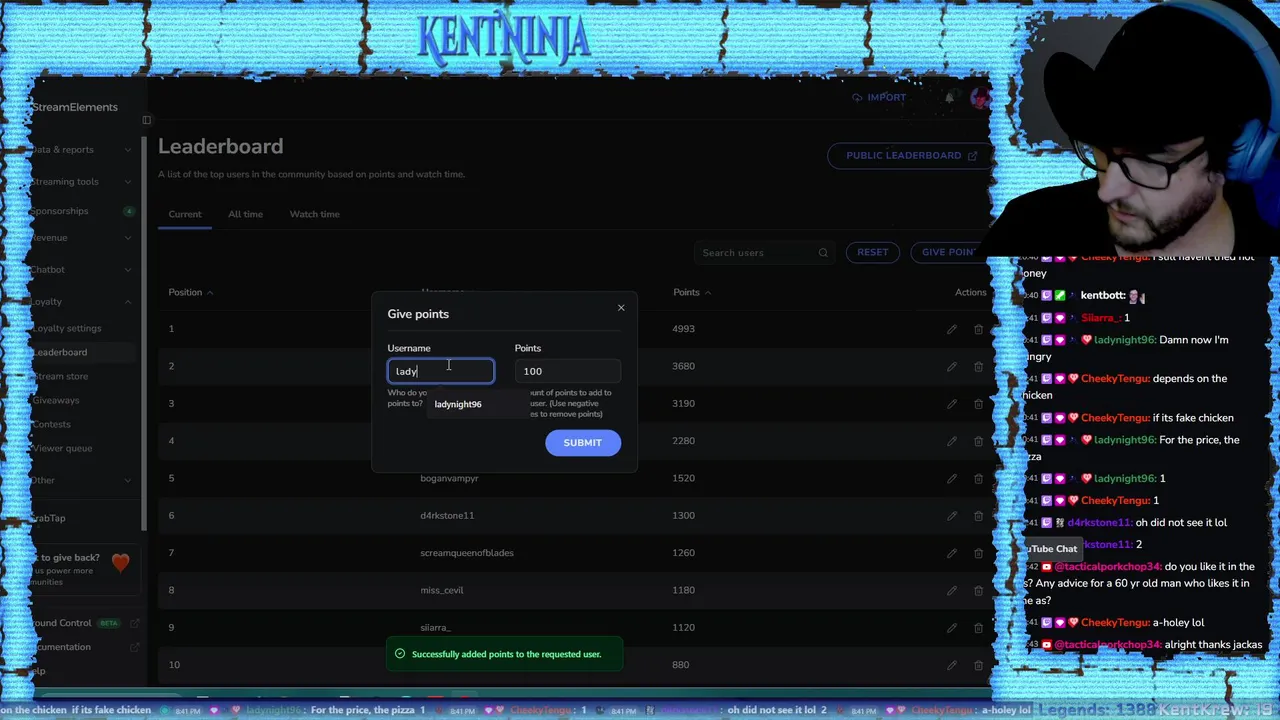Viewport: 1280px width, 720px height.
Task: Click the Import button
Action: pyautogui.click(x=879, y=98)
